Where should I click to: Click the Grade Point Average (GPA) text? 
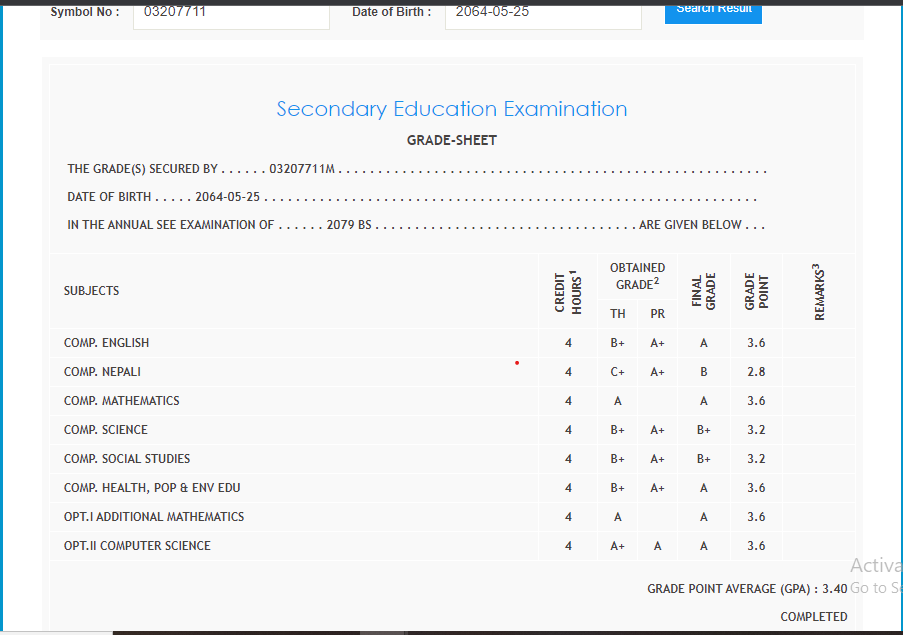[746, 589]
